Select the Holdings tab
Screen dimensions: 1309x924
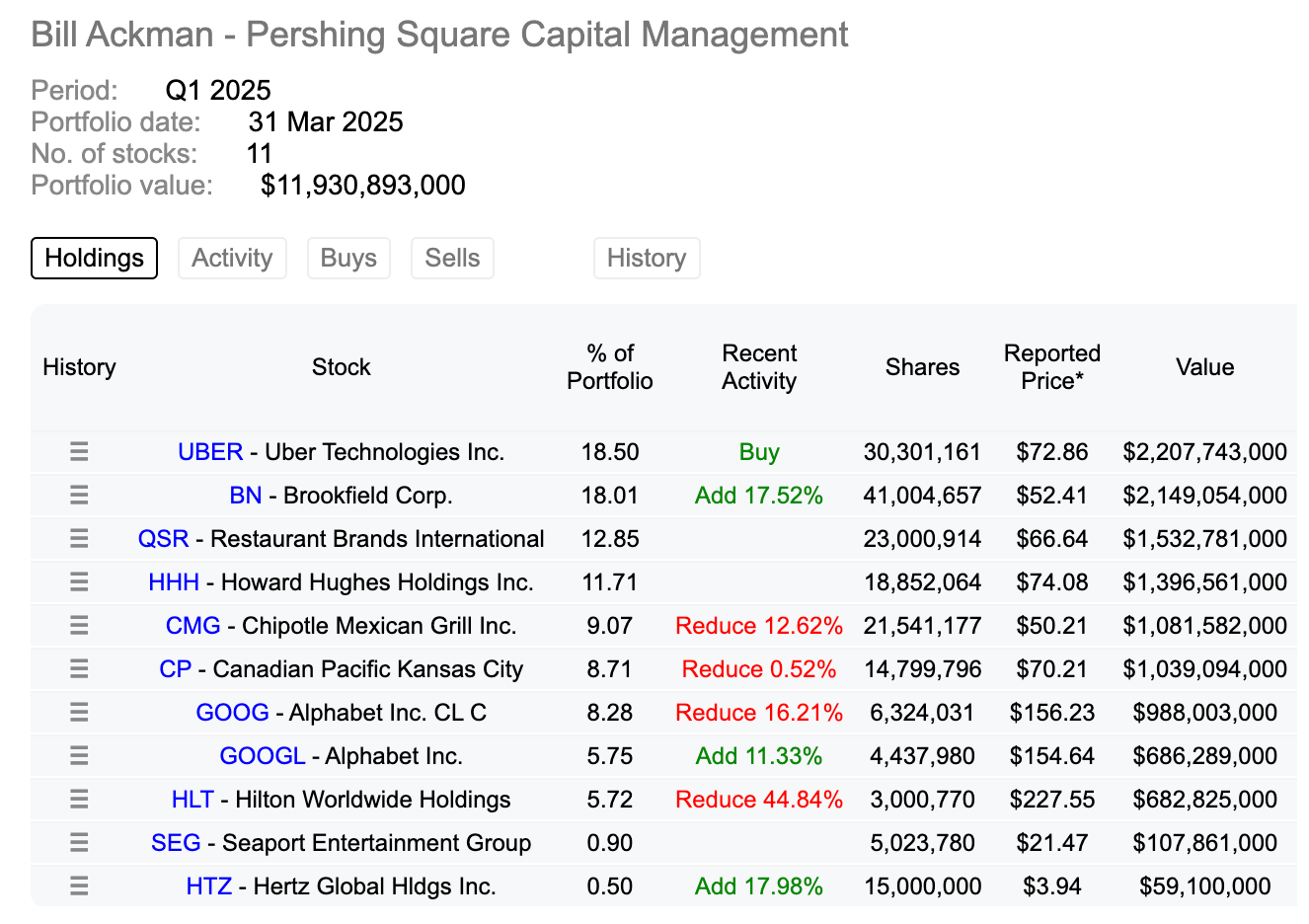coord(95,258)
